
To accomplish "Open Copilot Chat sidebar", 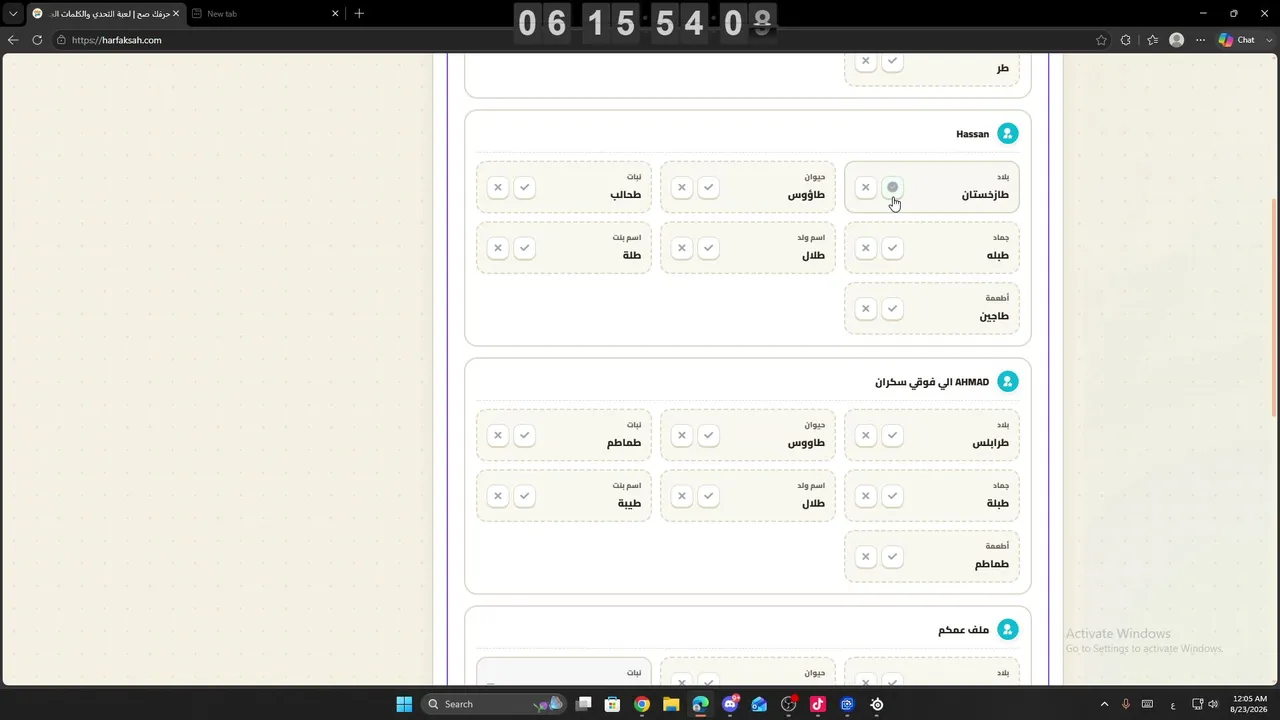I will click(x=1237, y=40).
